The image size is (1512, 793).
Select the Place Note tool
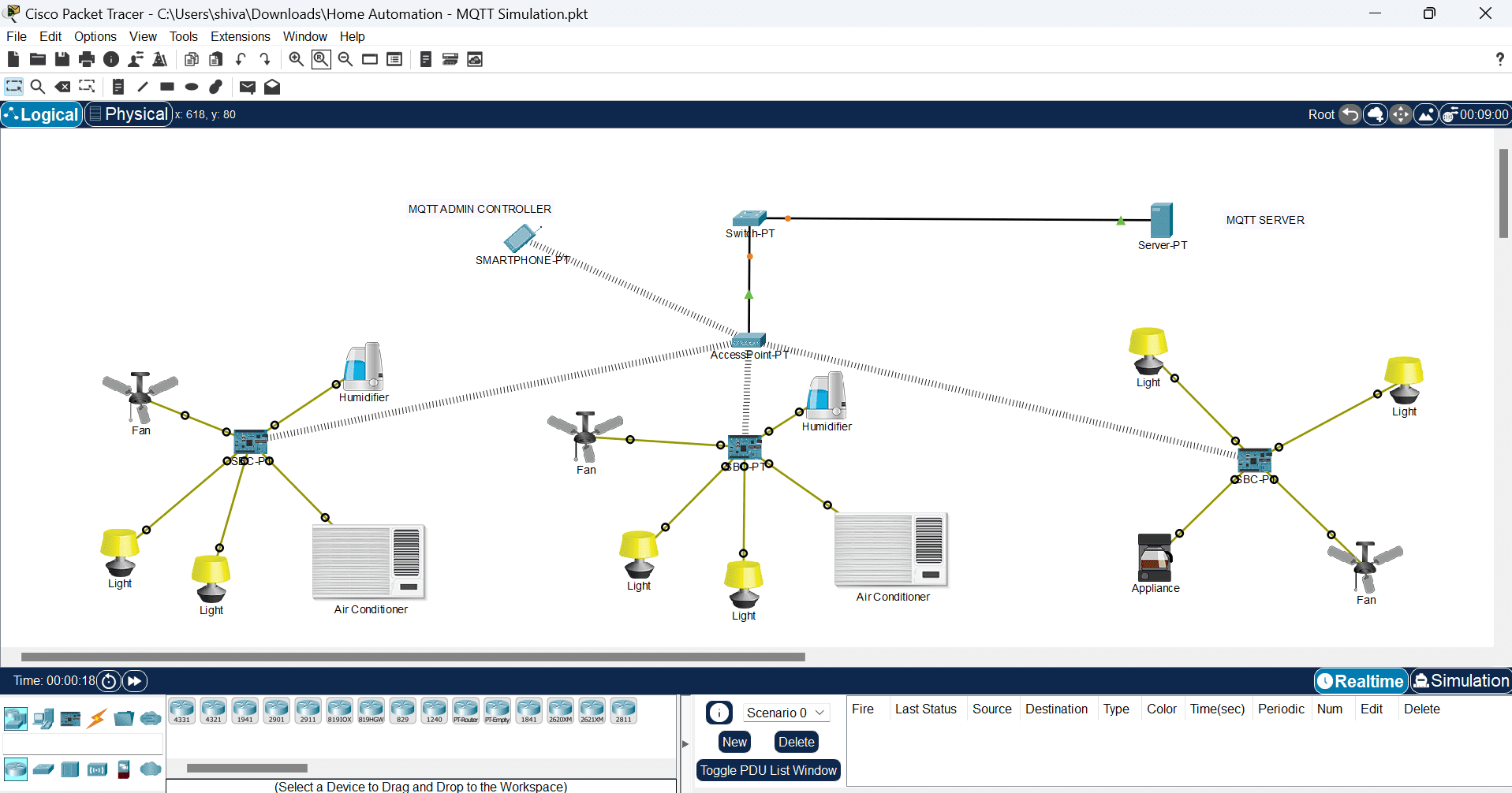pyautogui.click(x=118, y=87)
